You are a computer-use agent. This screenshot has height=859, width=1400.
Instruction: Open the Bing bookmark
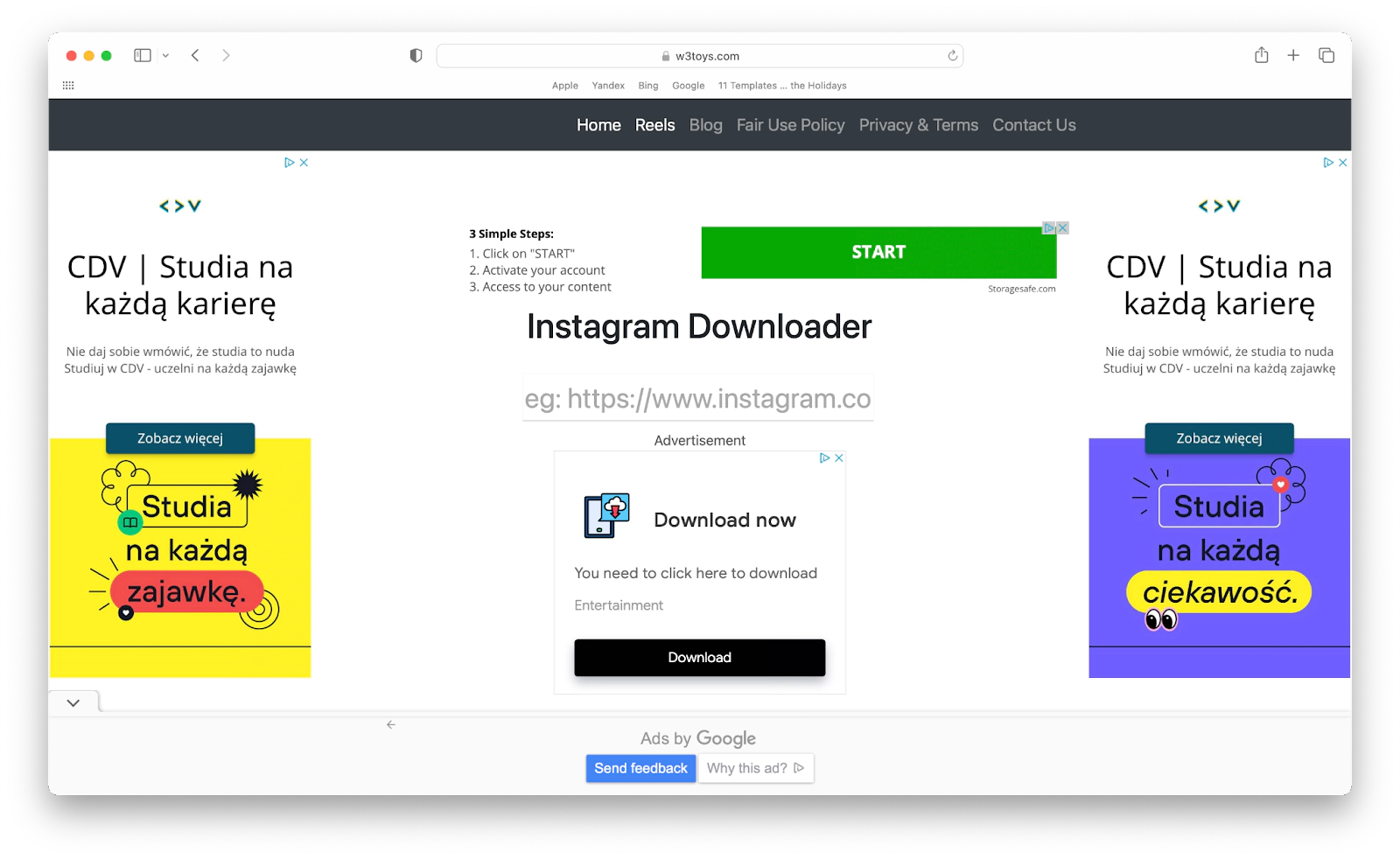tap(648, 86)
